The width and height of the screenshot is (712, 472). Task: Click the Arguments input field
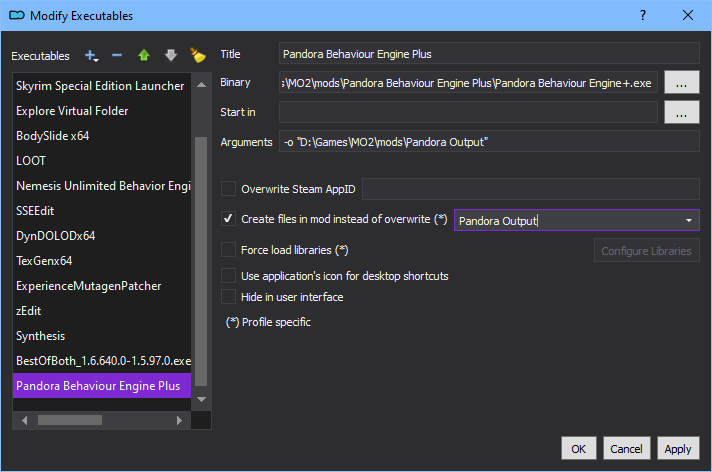(489, 142)
